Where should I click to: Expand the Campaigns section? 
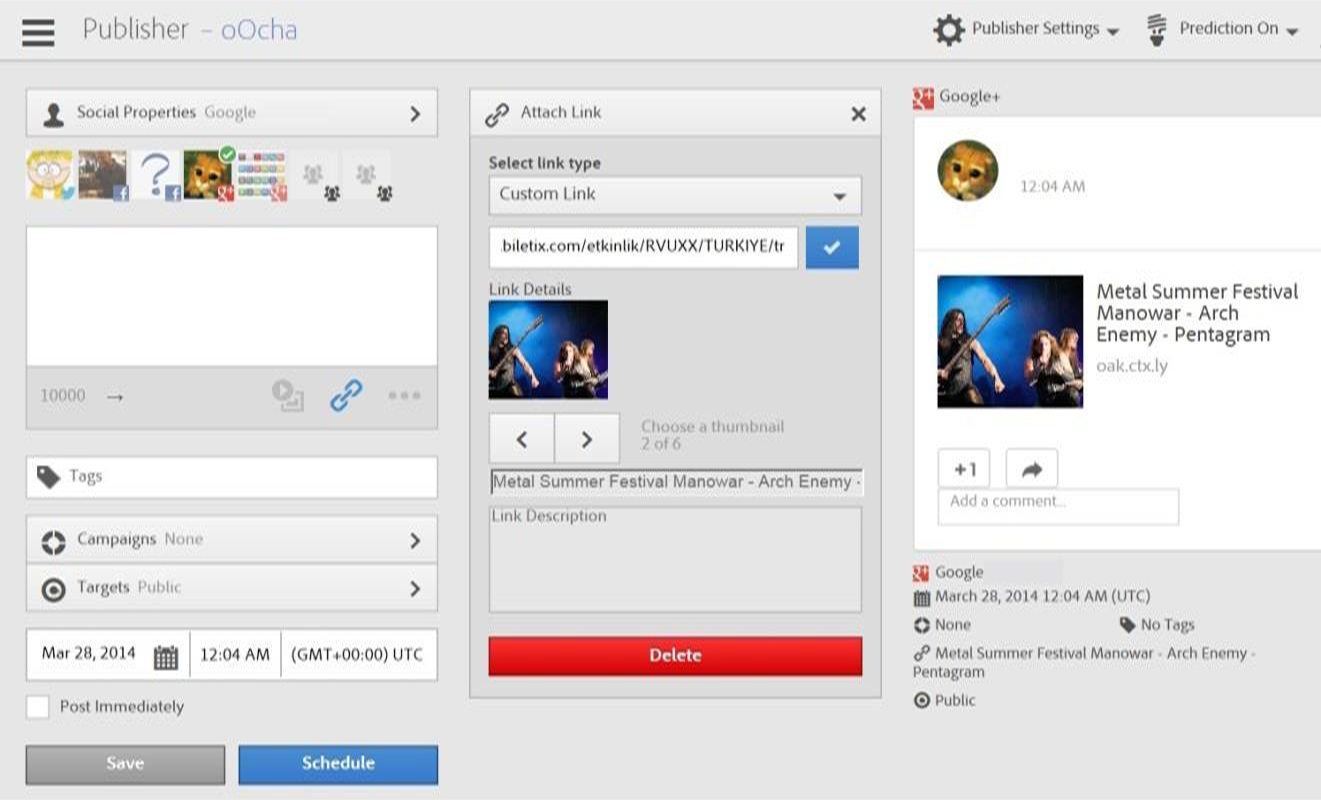(231, 540)
